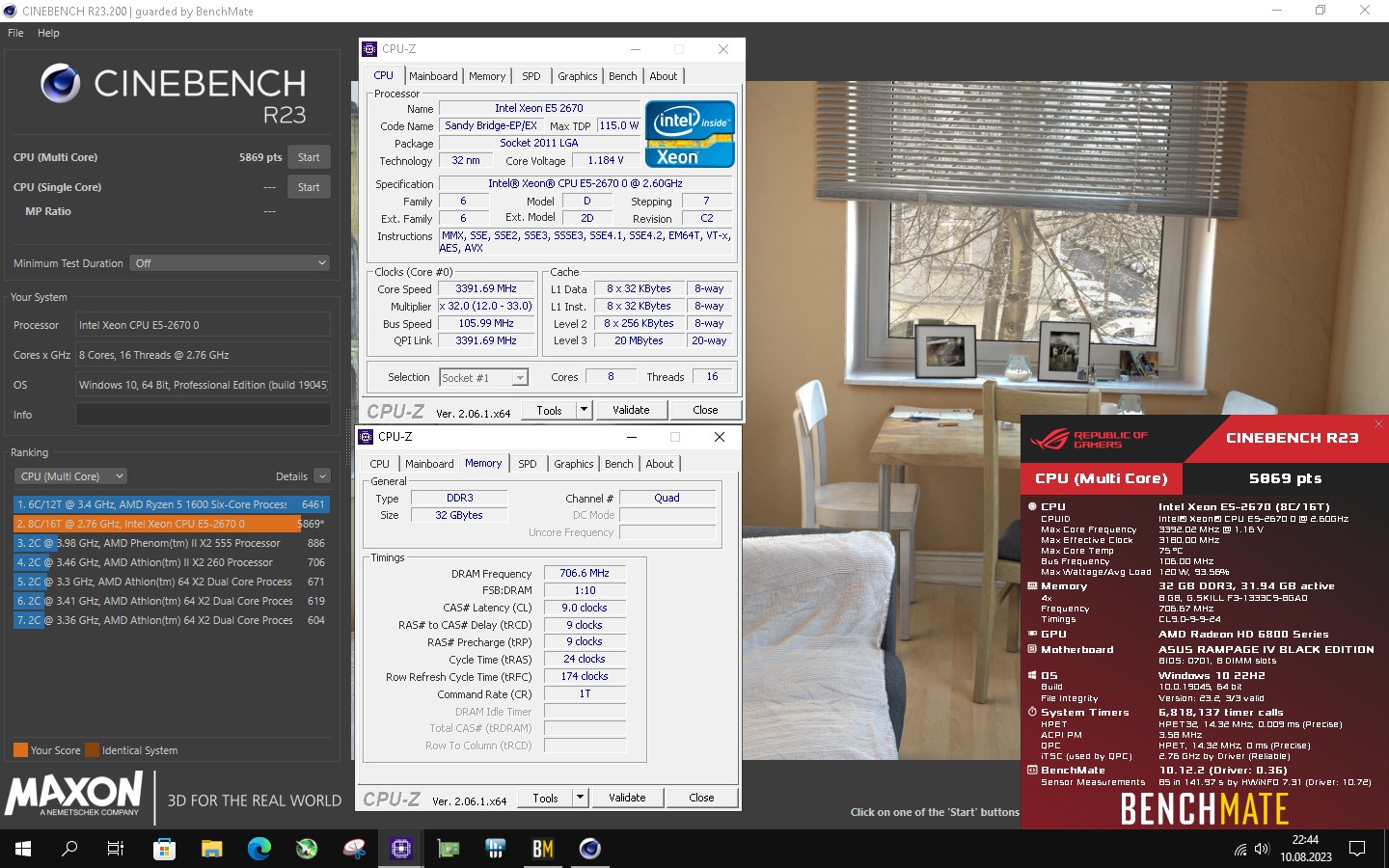Open Bench tab in lower CPU-Z window
This screenshot has height=868, width=1389.
pos(619,464)
